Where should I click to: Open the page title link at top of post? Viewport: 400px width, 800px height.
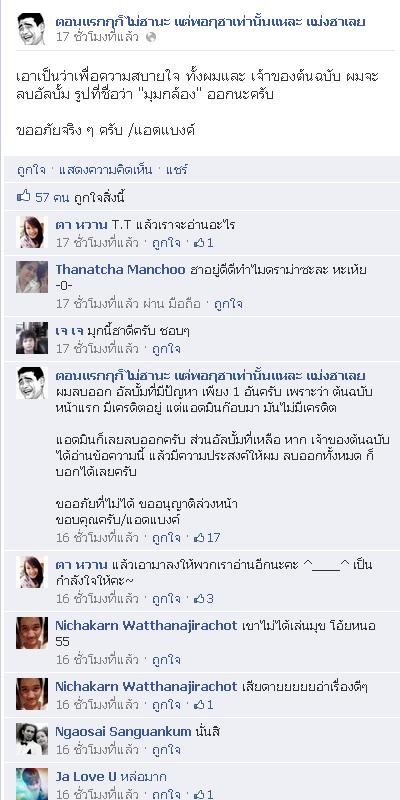(210, 22)
